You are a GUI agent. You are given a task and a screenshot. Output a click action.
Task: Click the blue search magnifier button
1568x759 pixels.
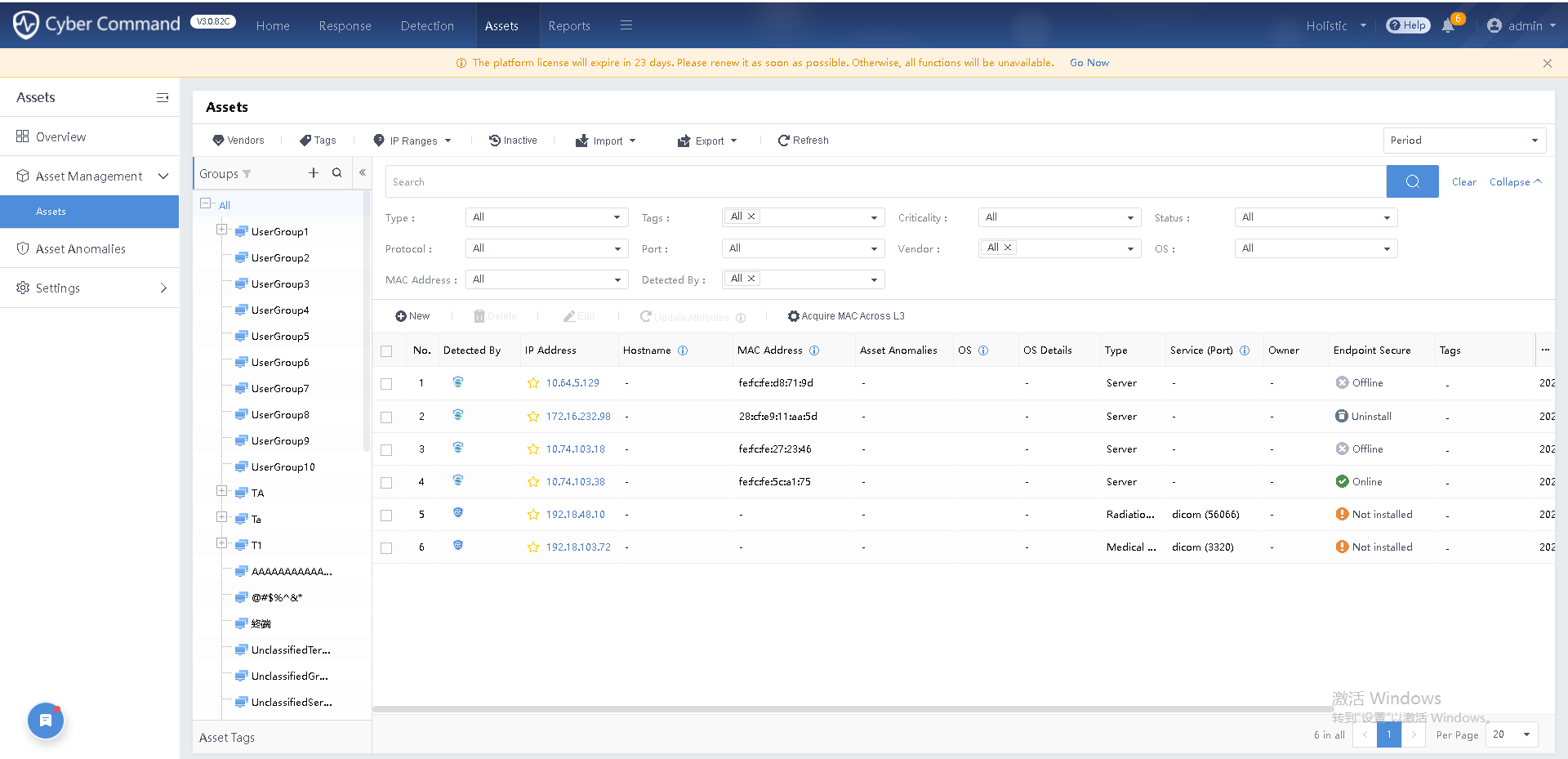(1412, 181)
